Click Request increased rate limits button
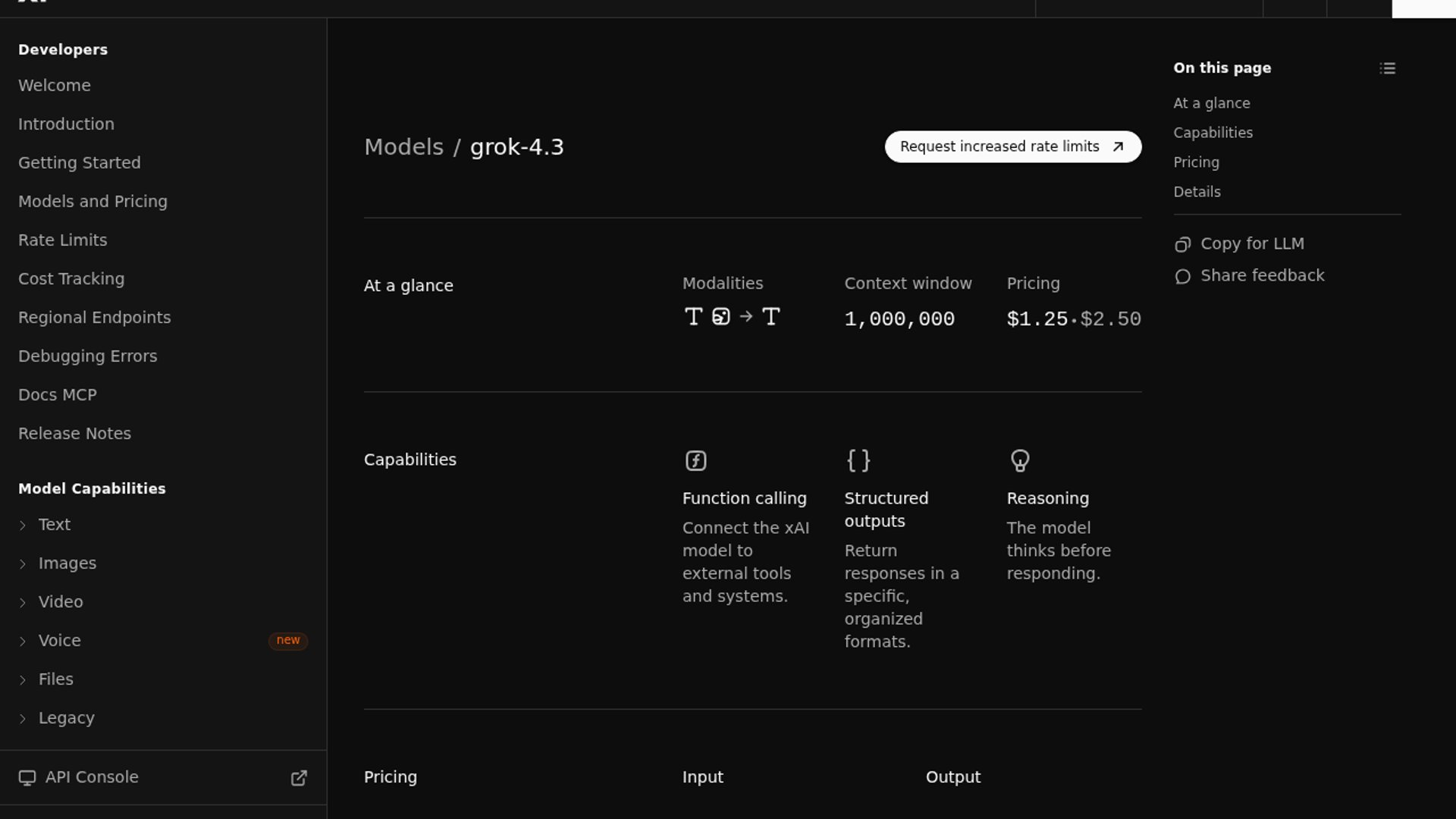1456x819 pixels. (1012, 146)
